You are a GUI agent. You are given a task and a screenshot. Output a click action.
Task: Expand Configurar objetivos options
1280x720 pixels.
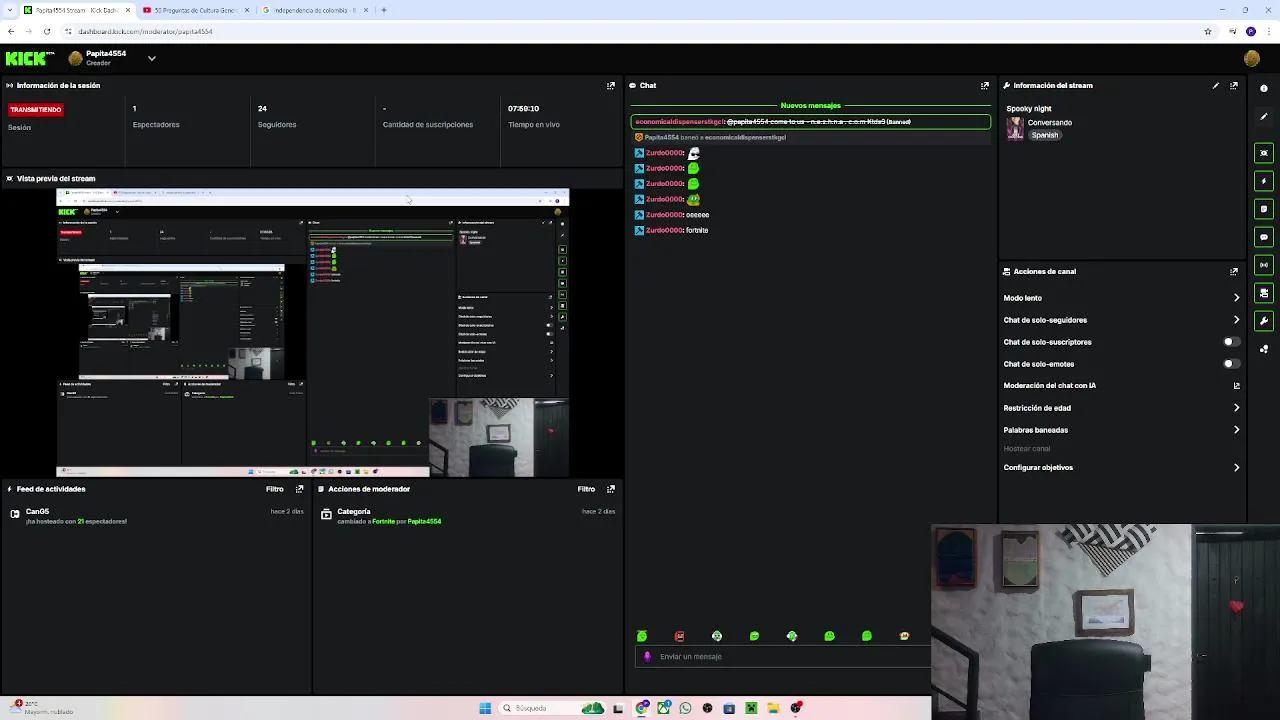pyautogui.click(x=1236, y=468)
